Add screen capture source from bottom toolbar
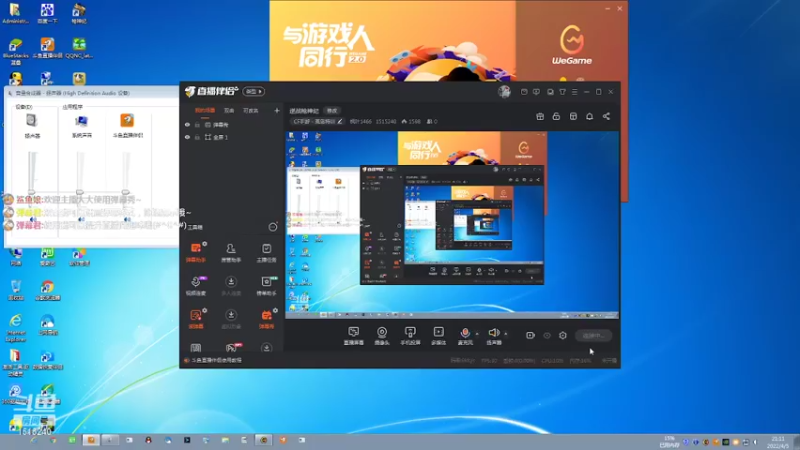 click(x=353, y=336)
